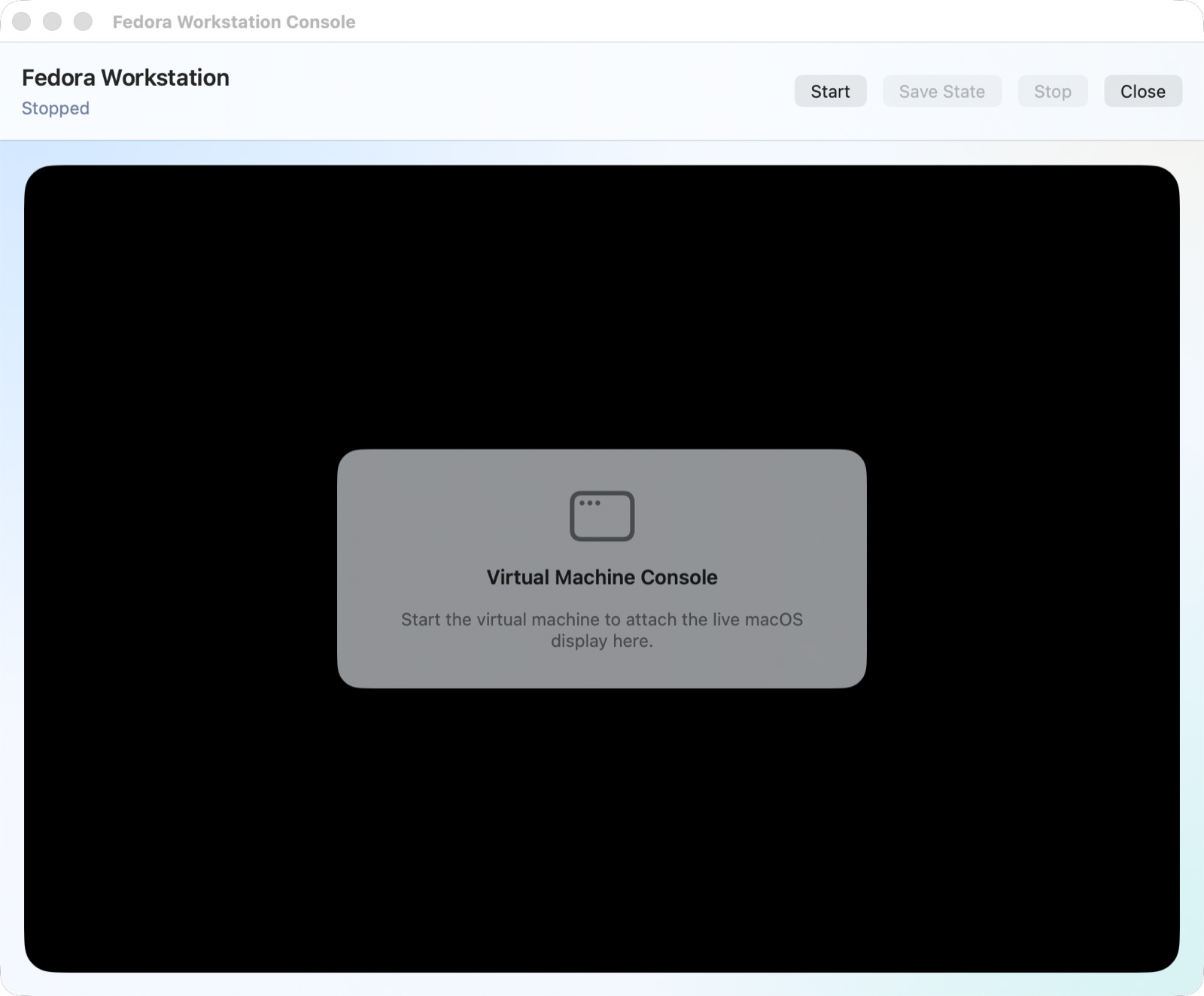Screen dimensions: 1204x996
Task: Click the Fedora Workstation Console title text
Action: [234, 22]
